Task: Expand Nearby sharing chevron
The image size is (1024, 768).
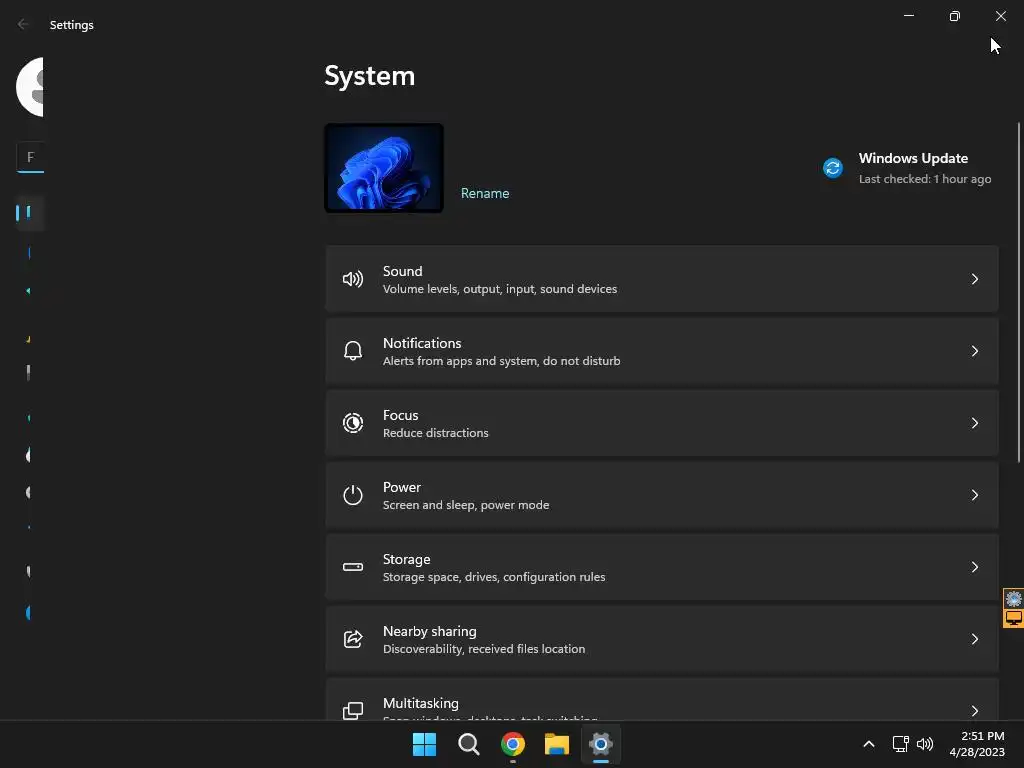Action: pos(974,639)
